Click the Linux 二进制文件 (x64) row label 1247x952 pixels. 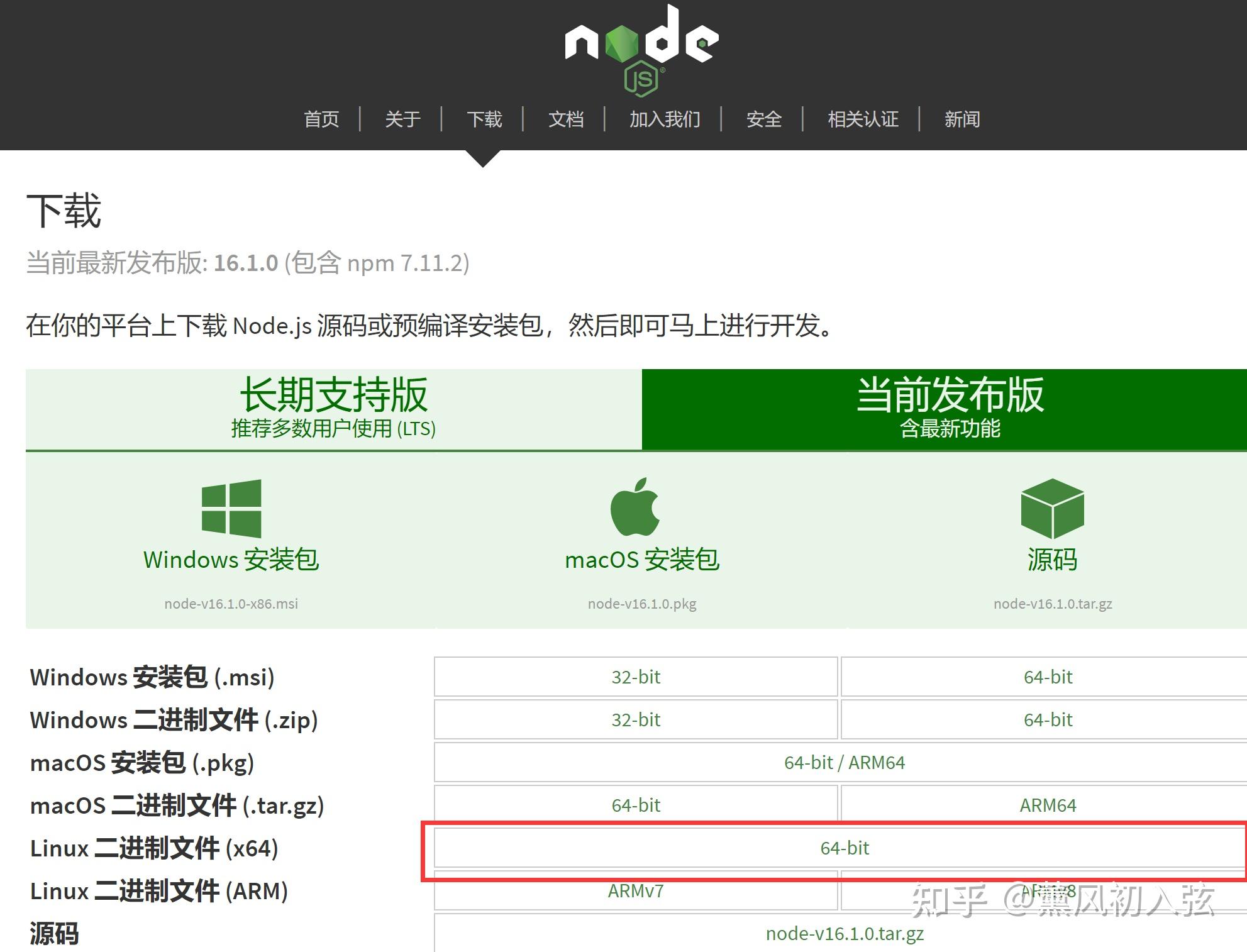pyautogui.click(x=154, y=848)
